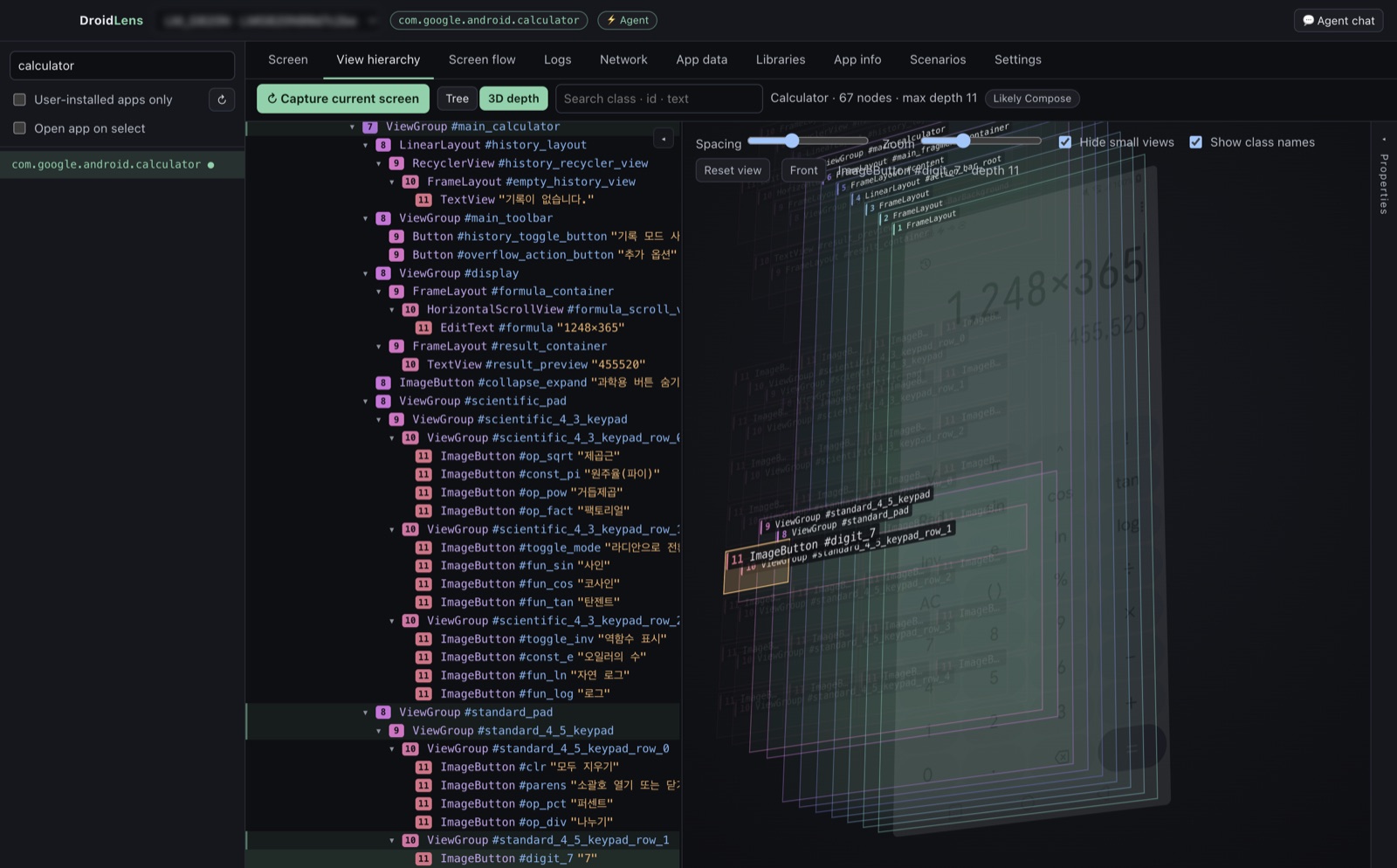Collapse the tree panel arrow button
Screen dimensions: 1397x868
click(x=664, y=139)
